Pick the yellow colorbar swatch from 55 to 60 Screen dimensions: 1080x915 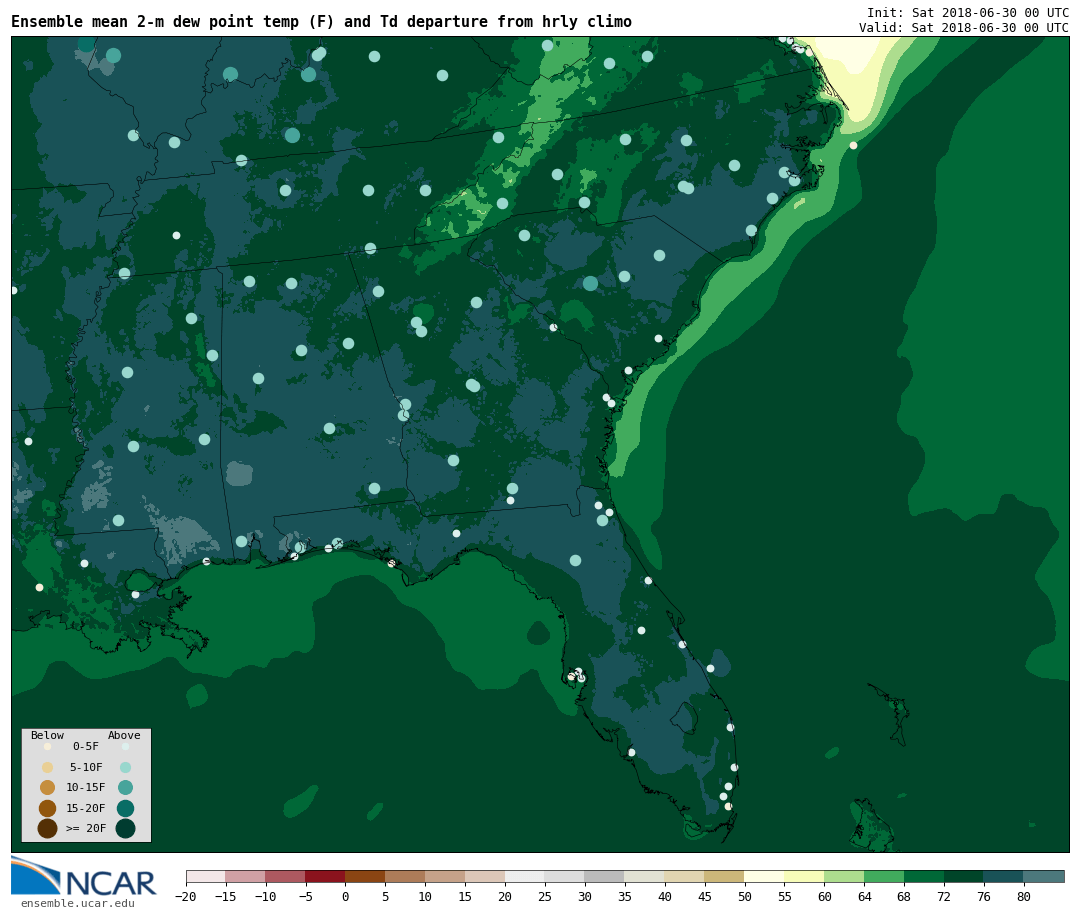click(805, 876)
